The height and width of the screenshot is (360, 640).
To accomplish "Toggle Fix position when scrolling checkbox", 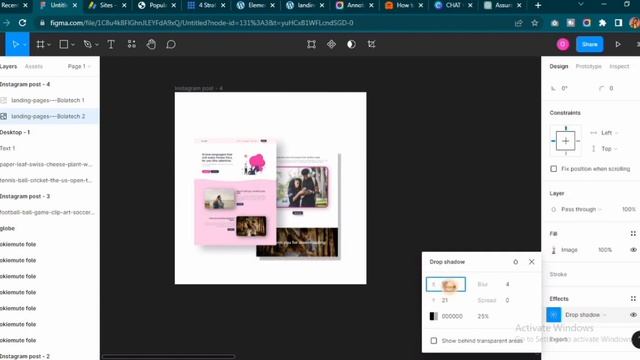I will (553, 169).
